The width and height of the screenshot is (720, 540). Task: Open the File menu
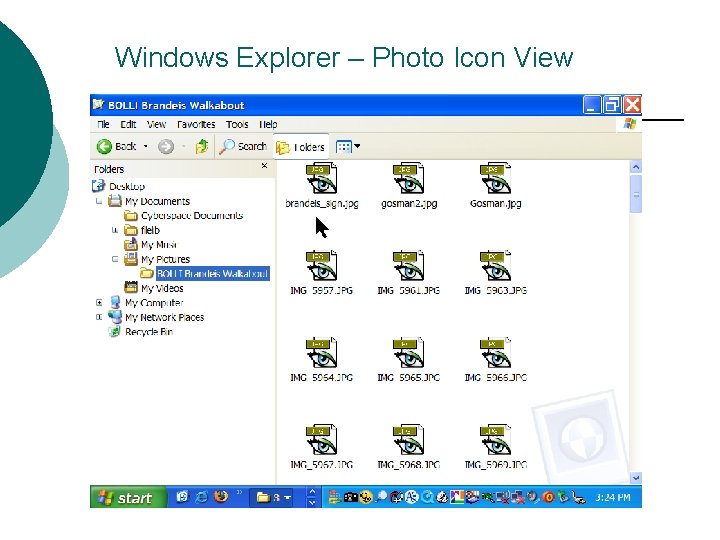(x=103, y=124)
